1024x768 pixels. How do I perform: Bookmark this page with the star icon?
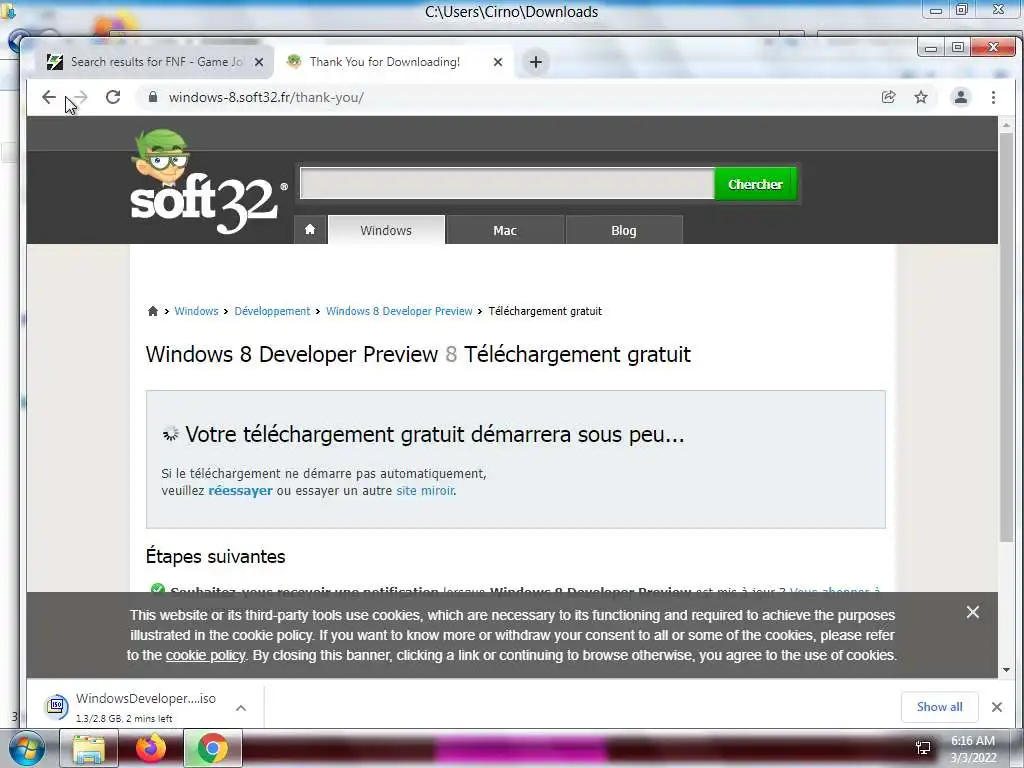pos(921,97)
